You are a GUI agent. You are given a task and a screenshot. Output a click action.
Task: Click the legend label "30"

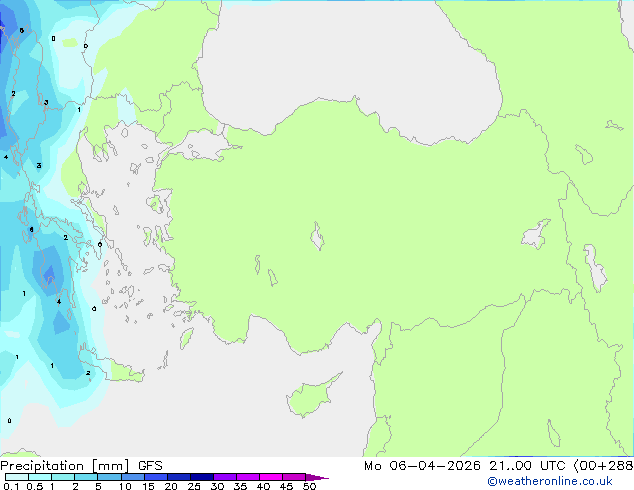pyautogui.click(x=217, y=486)
